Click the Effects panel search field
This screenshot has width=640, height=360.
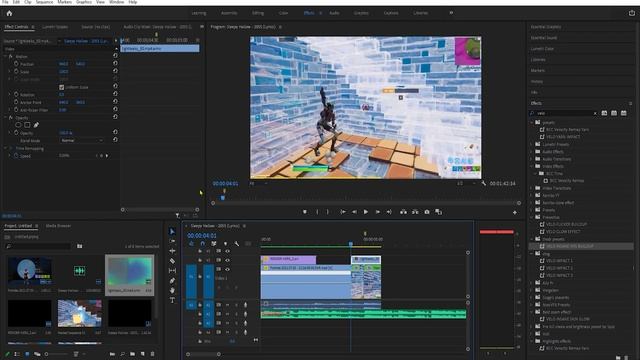pyautogui.click(x=563, y=113)
